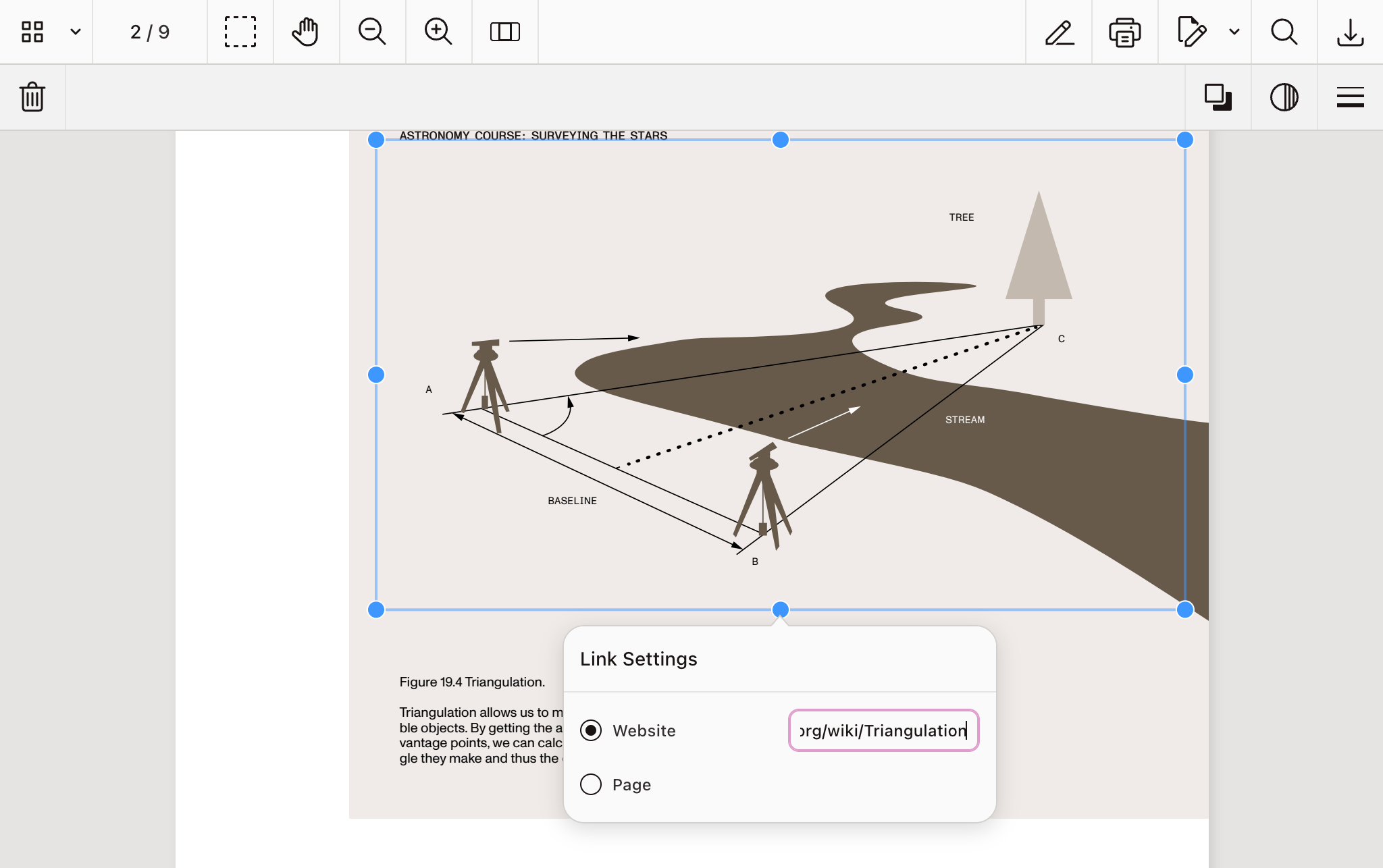Zoom in with plus magnifier

[438, 32]
